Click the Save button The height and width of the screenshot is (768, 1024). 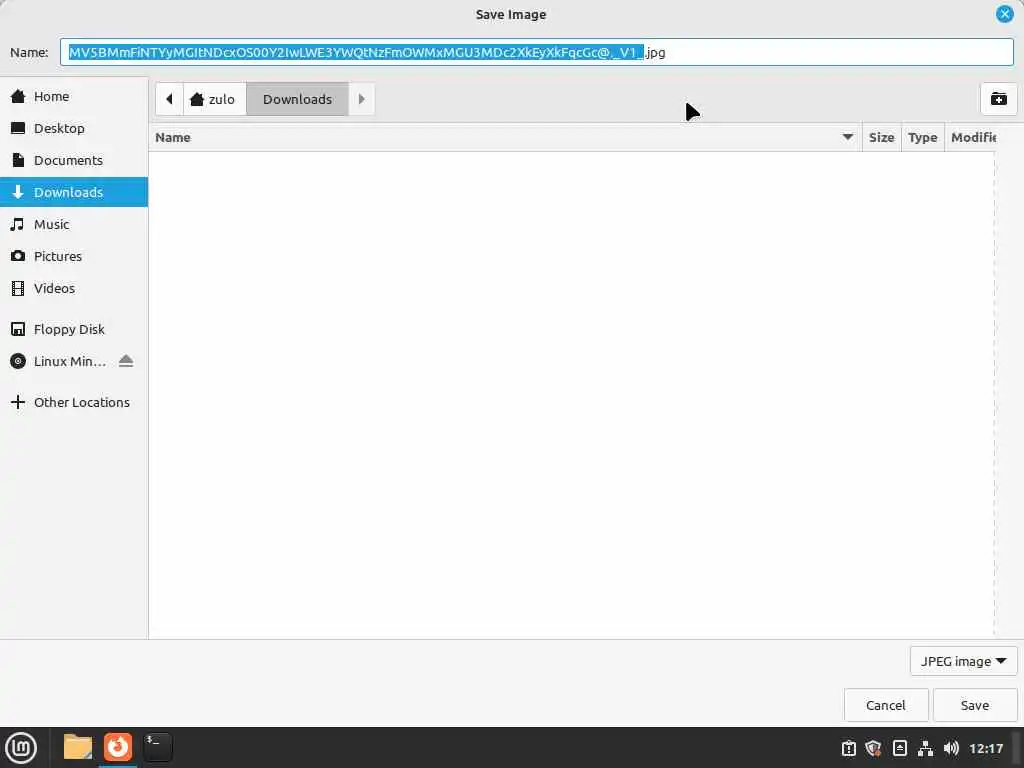click(x=975, y=705)
